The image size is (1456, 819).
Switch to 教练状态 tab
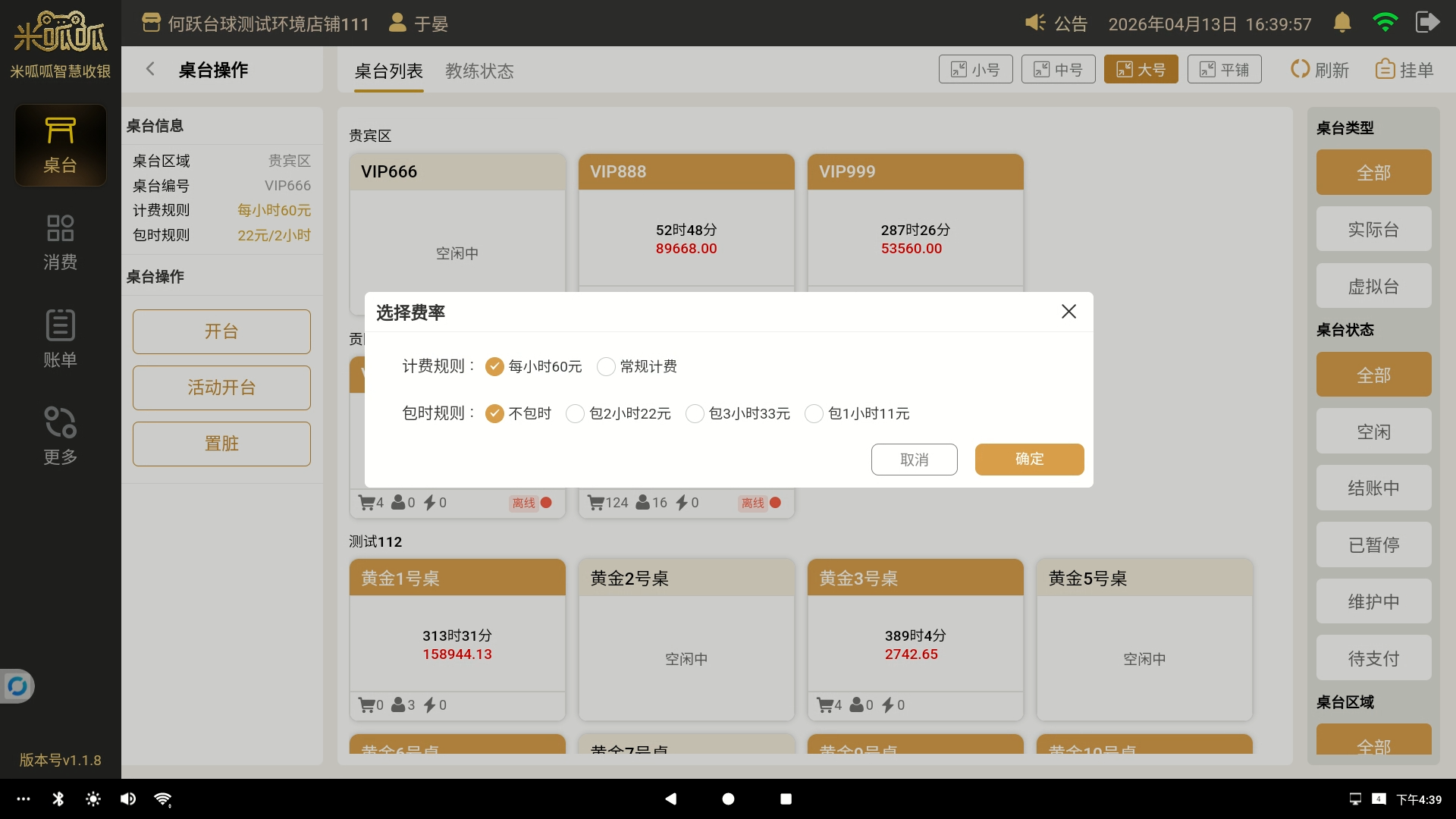click(x=479, y=71)
